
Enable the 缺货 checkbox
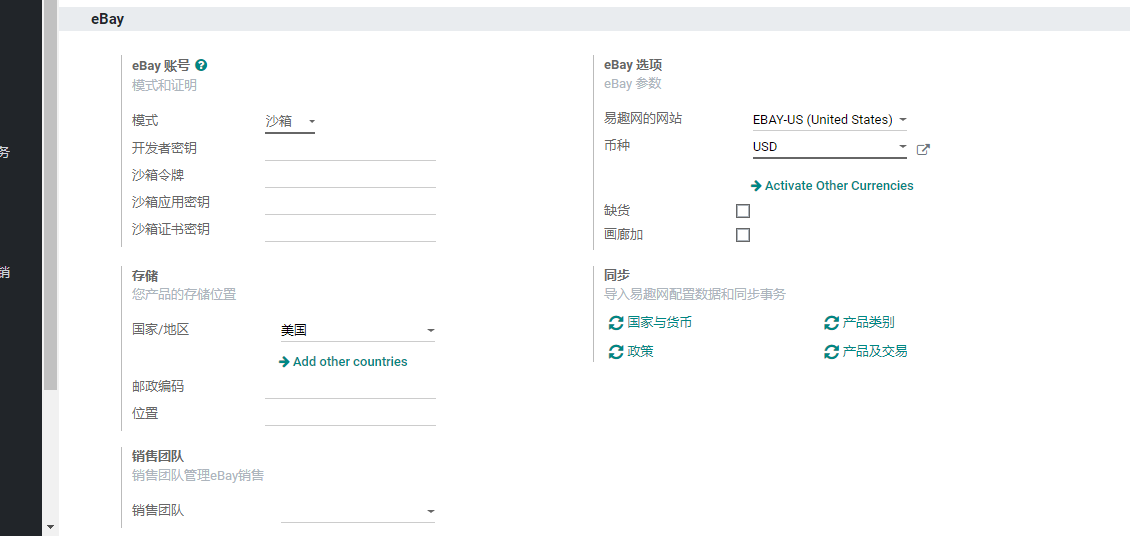tap(743, 211)
